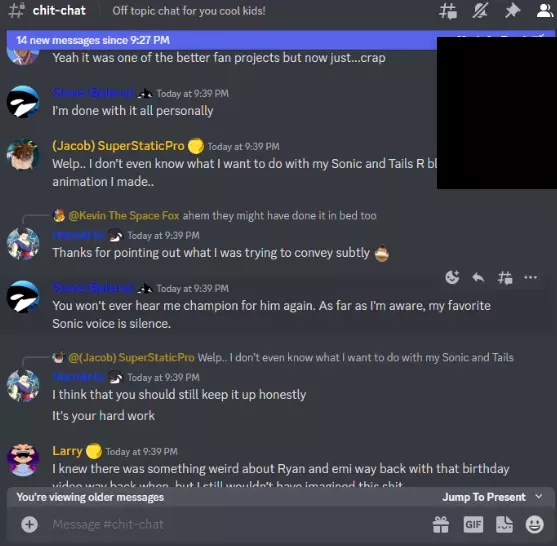Click @Kevin The Space Fox reply mention
Screen dimensions: 557x546
point(124,215)
